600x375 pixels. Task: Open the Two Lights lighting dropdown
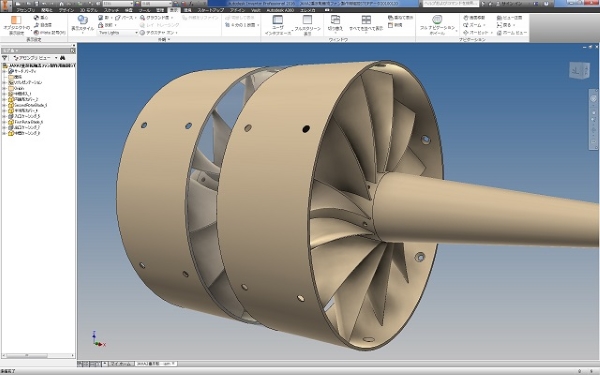[x=118, y=33]
